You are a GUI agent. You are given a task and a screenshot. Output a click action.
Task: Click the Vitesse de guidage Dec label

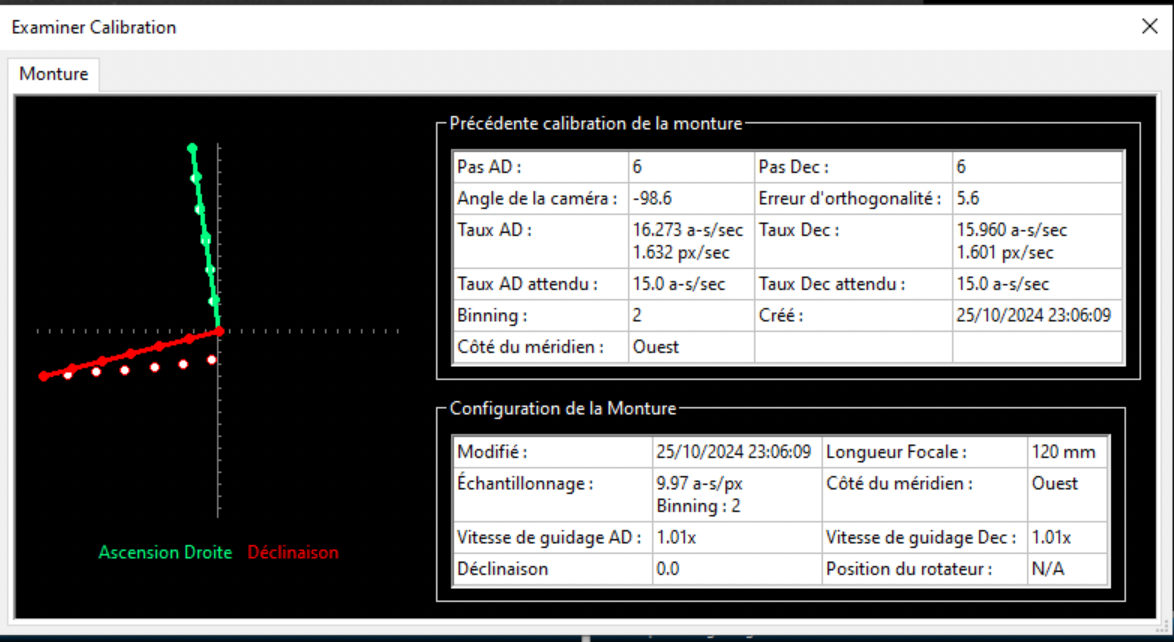pos(921,538)
